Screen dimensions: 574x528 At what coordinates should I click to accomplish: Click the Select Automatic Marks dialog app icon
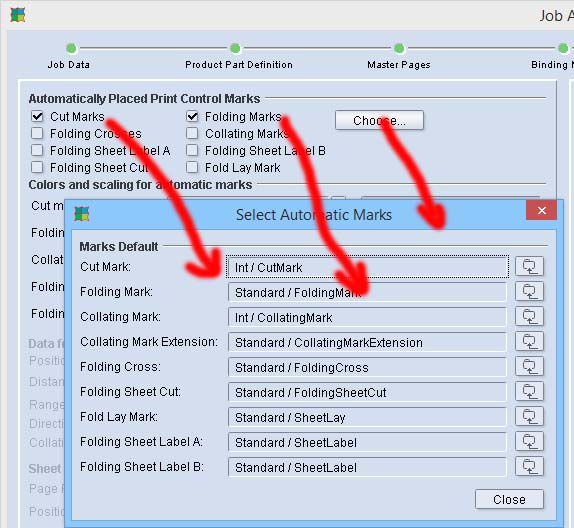point(82,214)
